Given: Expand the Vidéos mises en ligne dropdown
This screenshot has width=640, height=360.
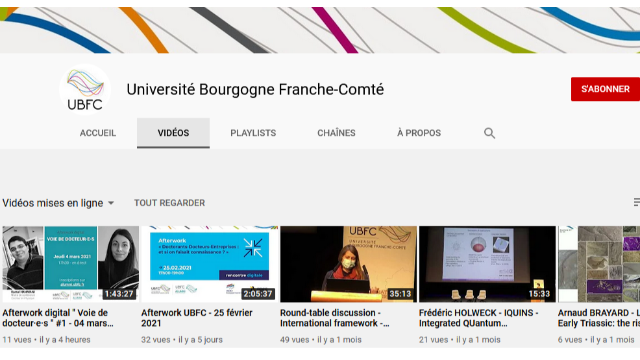Looking at the screenshot, I should point(58,203).
